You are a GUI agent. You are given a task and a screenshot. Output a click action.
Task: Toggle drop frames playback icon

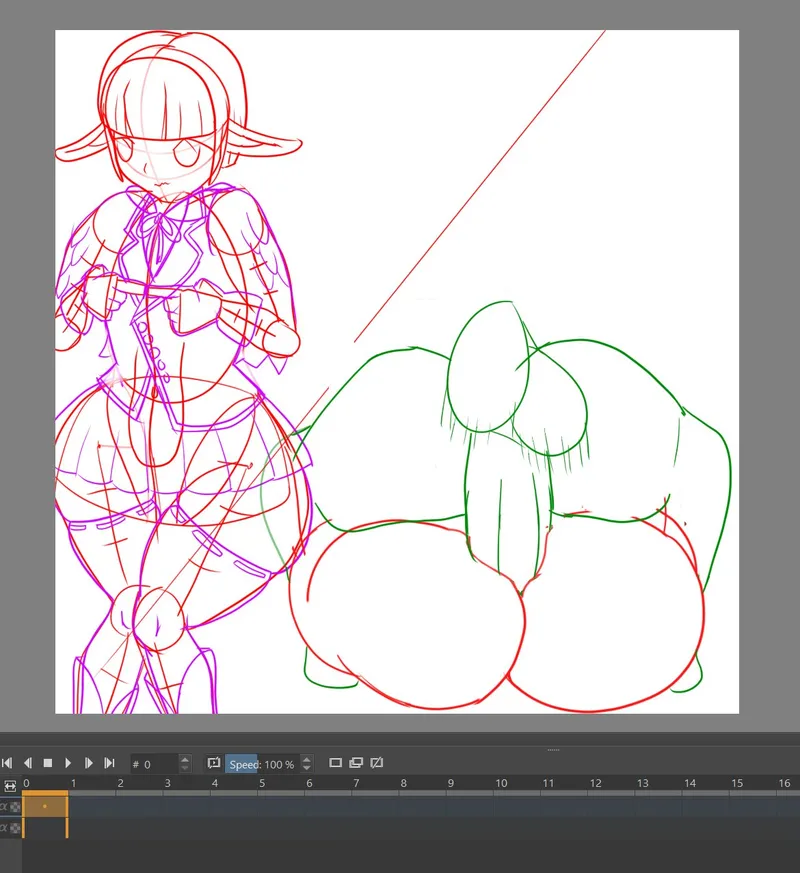tap(213, 763)
